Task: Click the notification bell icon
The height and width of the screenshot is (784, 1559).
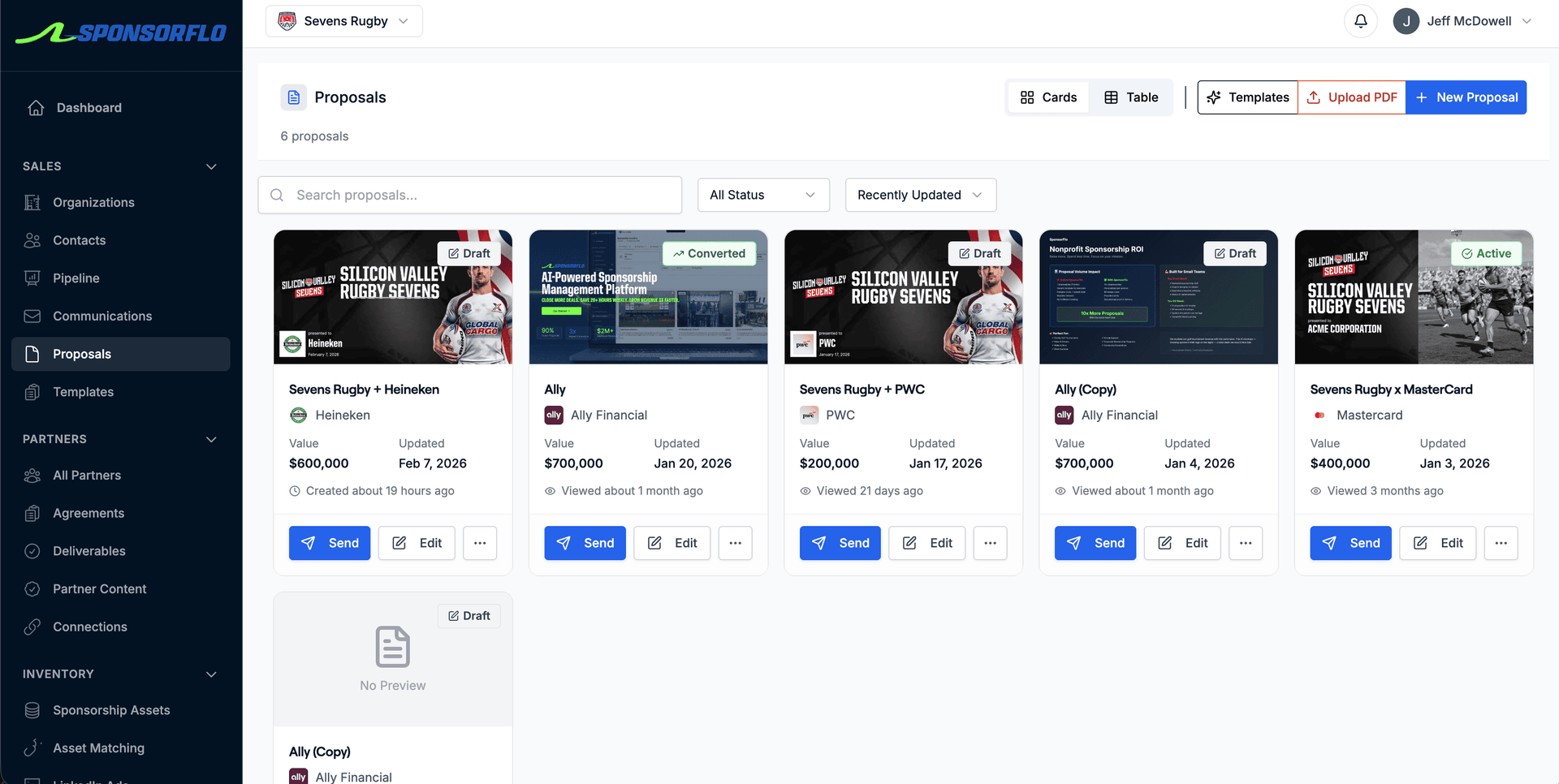Action: tap(1361, 20)
